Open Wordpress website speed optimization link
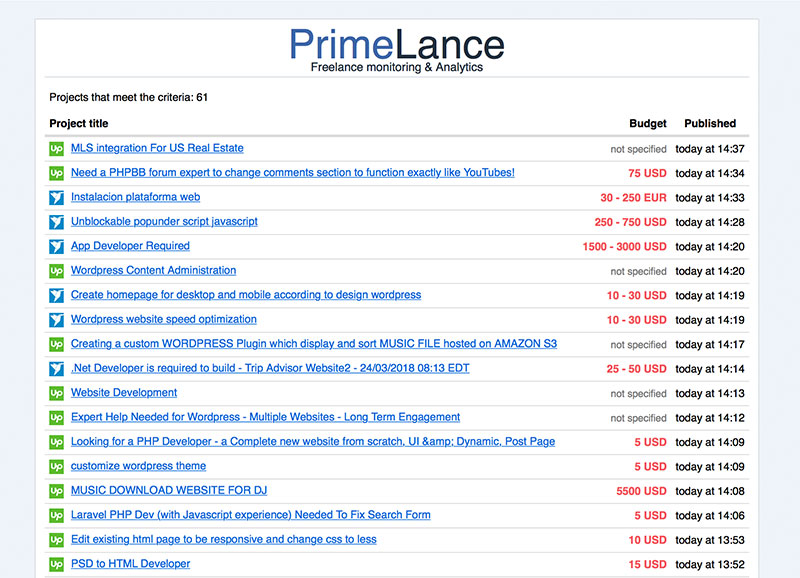This screenshot has width=800, height=578. tap(164, 319)
